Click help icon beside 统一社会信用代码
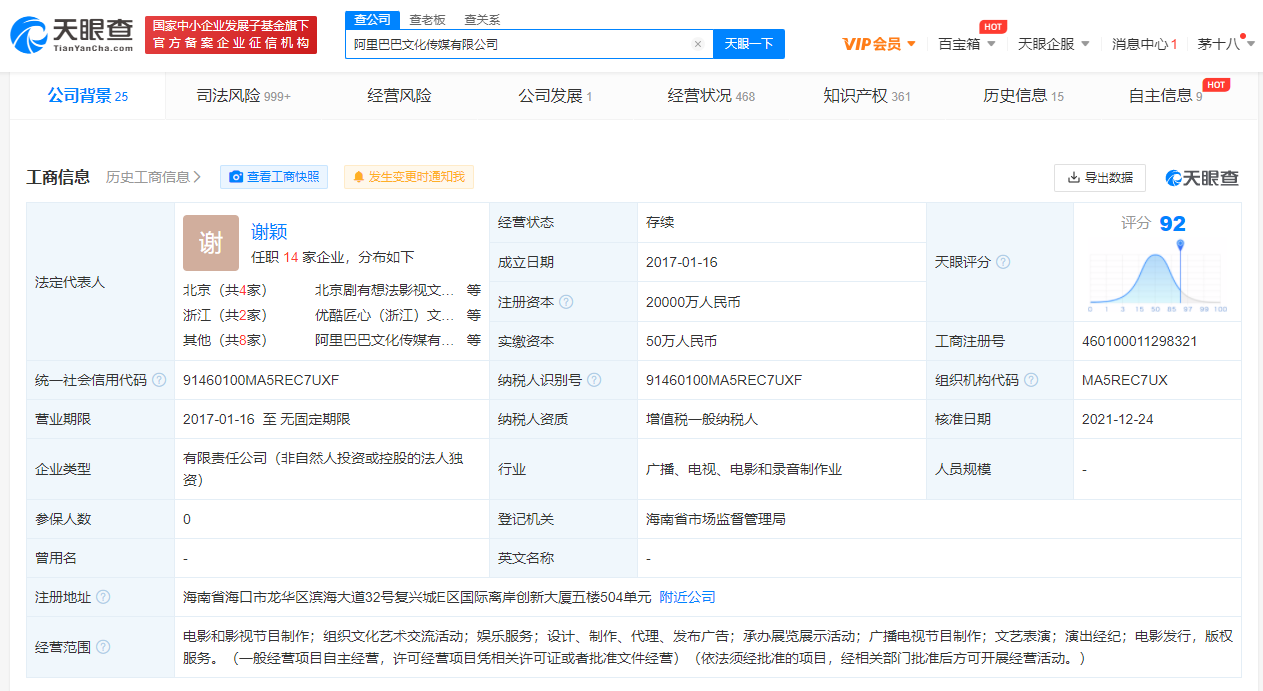The image size is (1263, 691). point(159,380)
